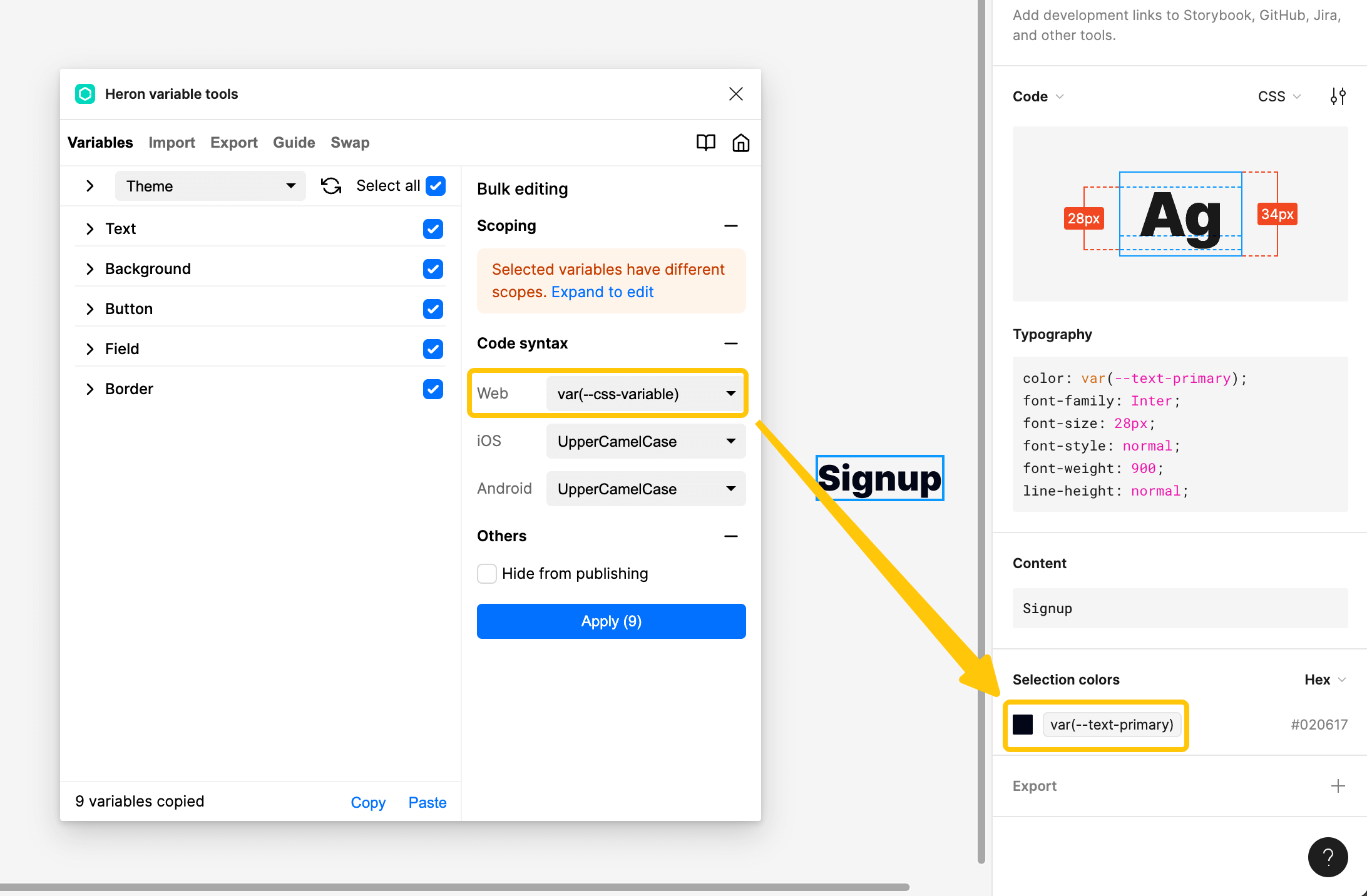Switch to the Swap tab
Viewport: 1367px width, 896px height.
click(x=349, y=141)
